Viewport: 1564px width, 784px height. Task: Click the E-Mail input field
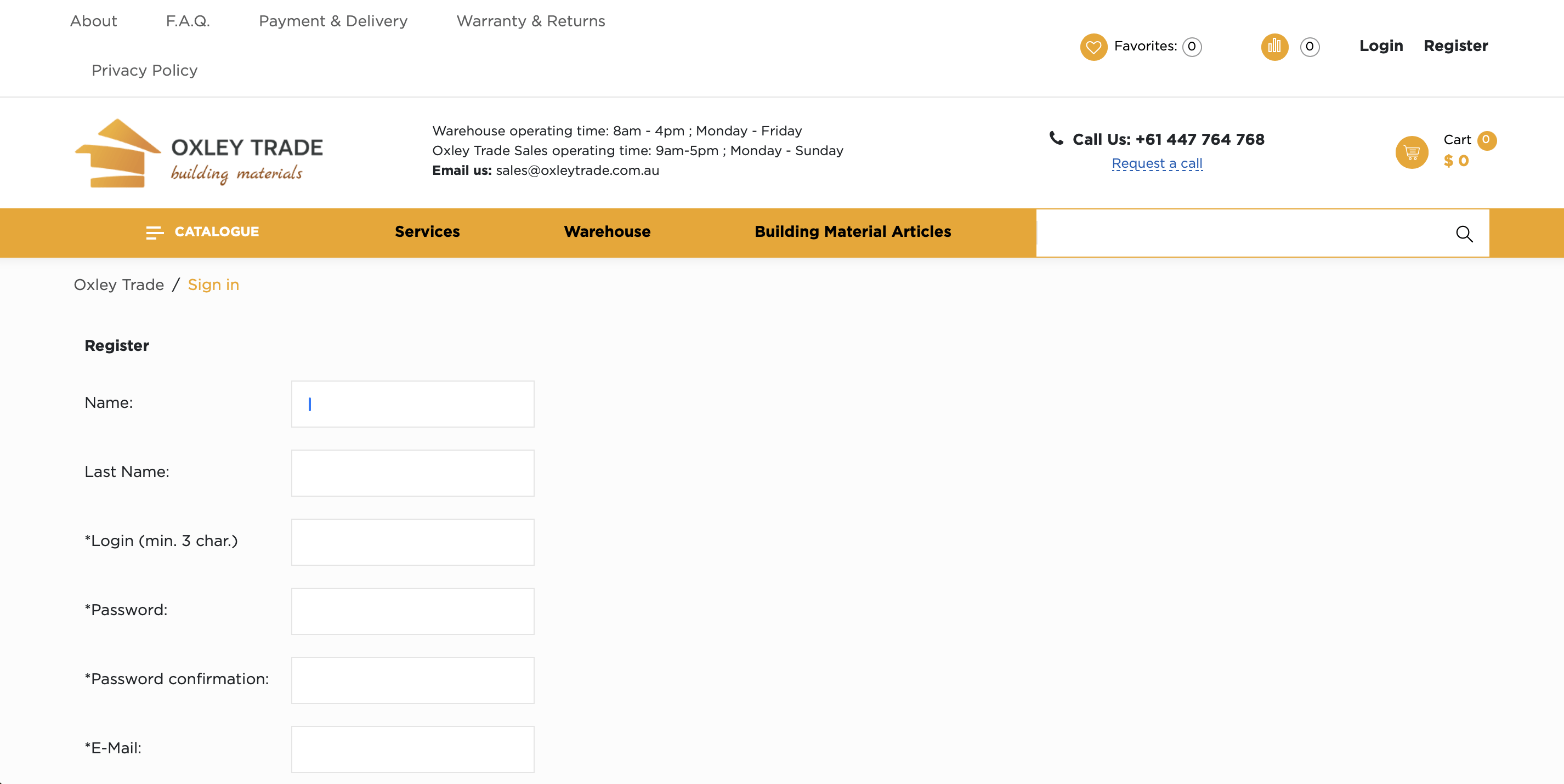tap(412, 749)
